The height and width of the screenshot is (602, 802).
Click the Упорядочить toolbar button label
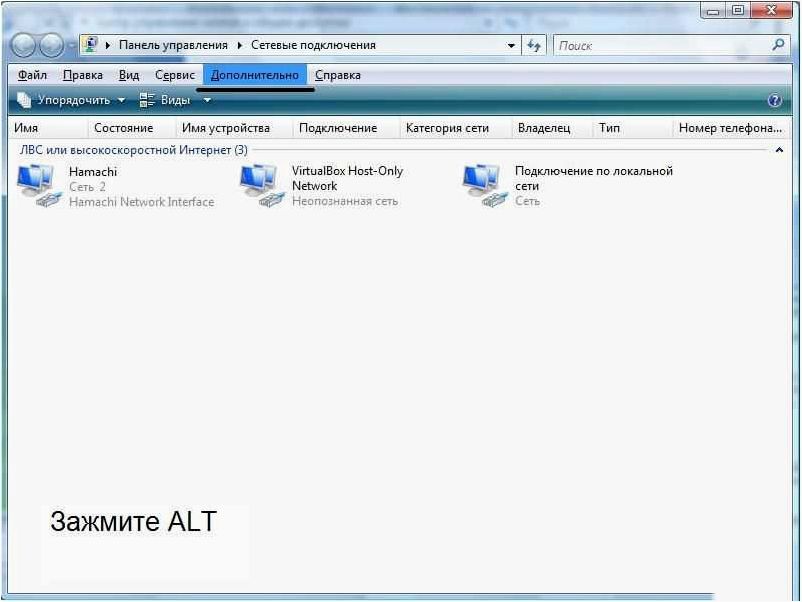click(x=74, y=100)
